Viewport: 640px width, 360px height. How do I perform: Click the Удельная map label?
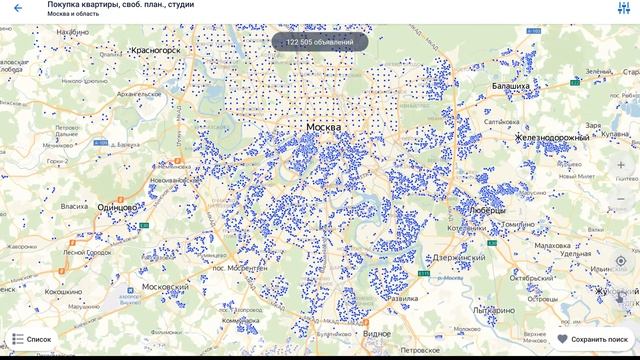(x=576, y=254)
